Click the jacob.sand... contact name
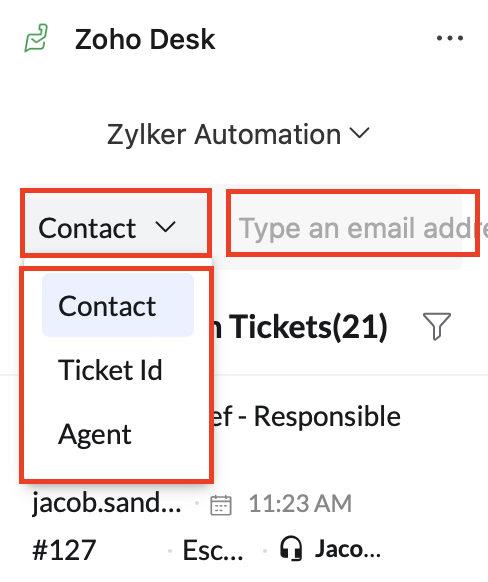Image resolution: width=488 pixels, height=582 pixels. point(107,503)
